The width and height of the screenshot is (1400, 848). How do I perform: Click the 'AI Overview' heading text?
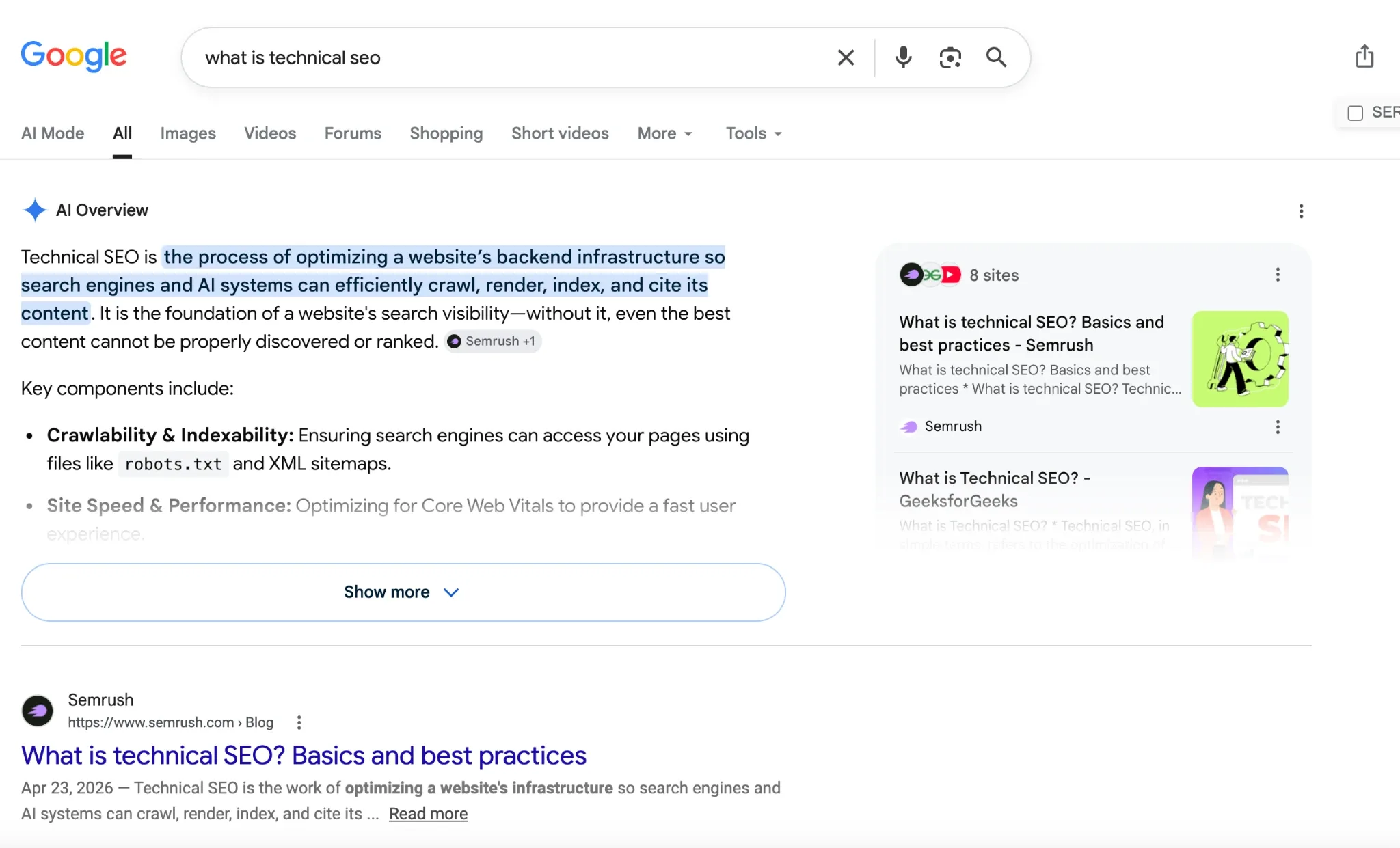pyautogui.click(x=102, y=210)
